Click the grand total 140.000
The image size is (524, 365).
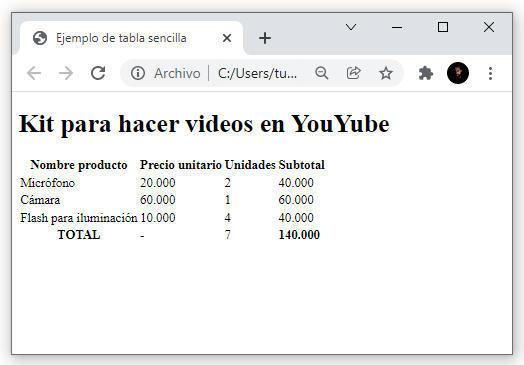(299, 235)
